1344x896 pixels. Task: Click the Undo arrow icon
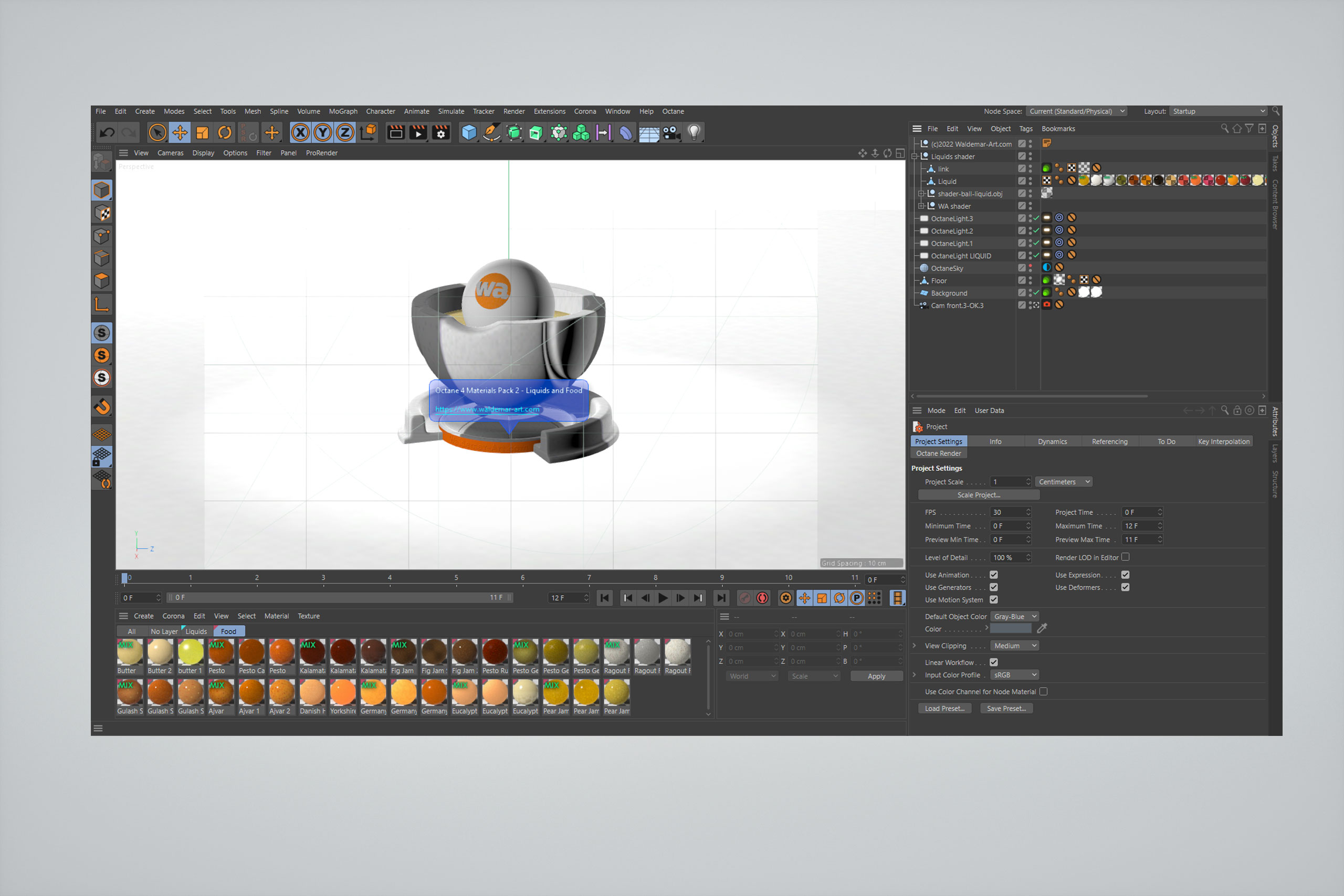click(107, 133)
